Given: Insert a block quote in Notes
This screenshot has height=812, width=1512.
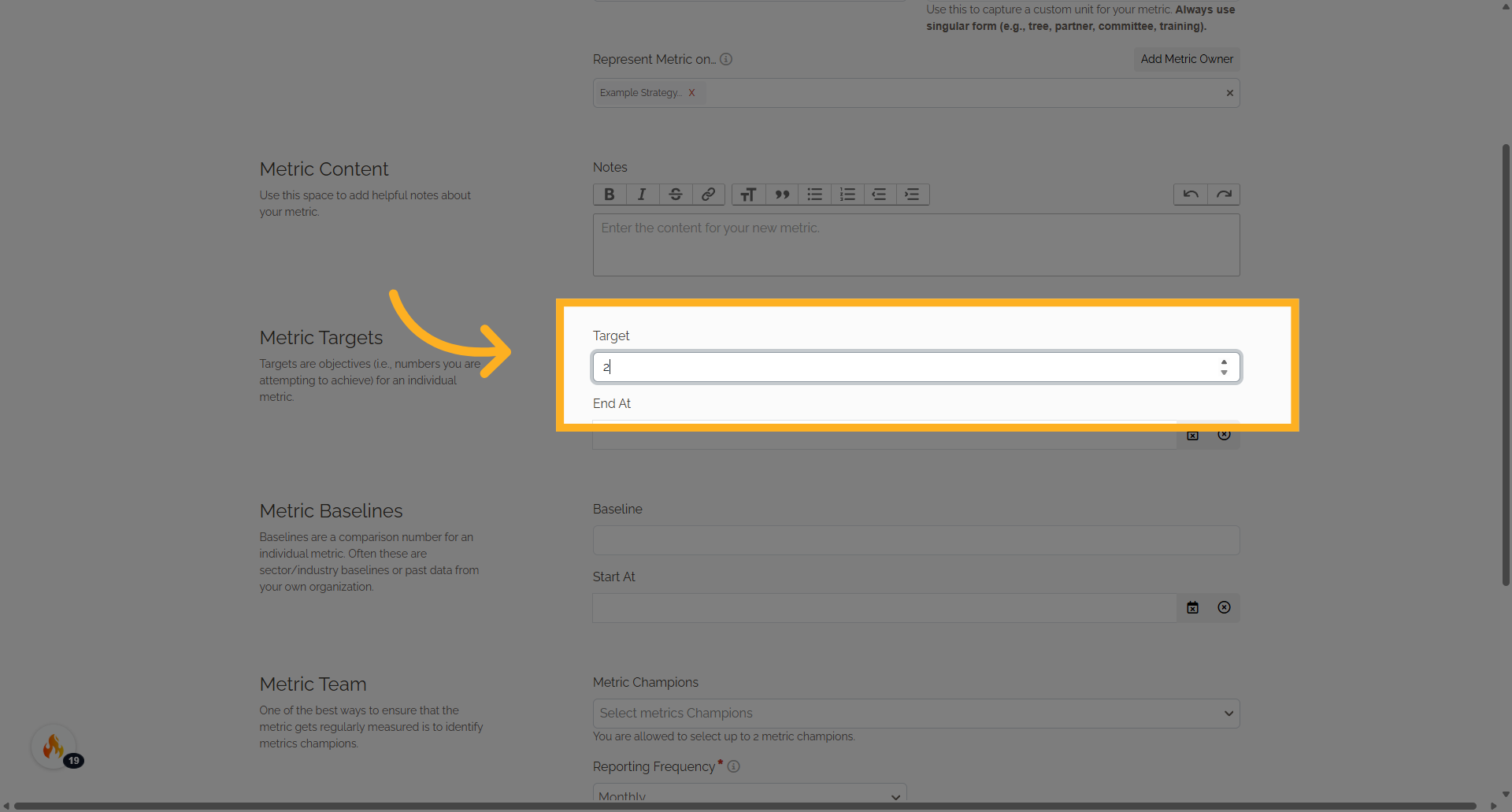Looking at the screenshot, I should (781, 195).
